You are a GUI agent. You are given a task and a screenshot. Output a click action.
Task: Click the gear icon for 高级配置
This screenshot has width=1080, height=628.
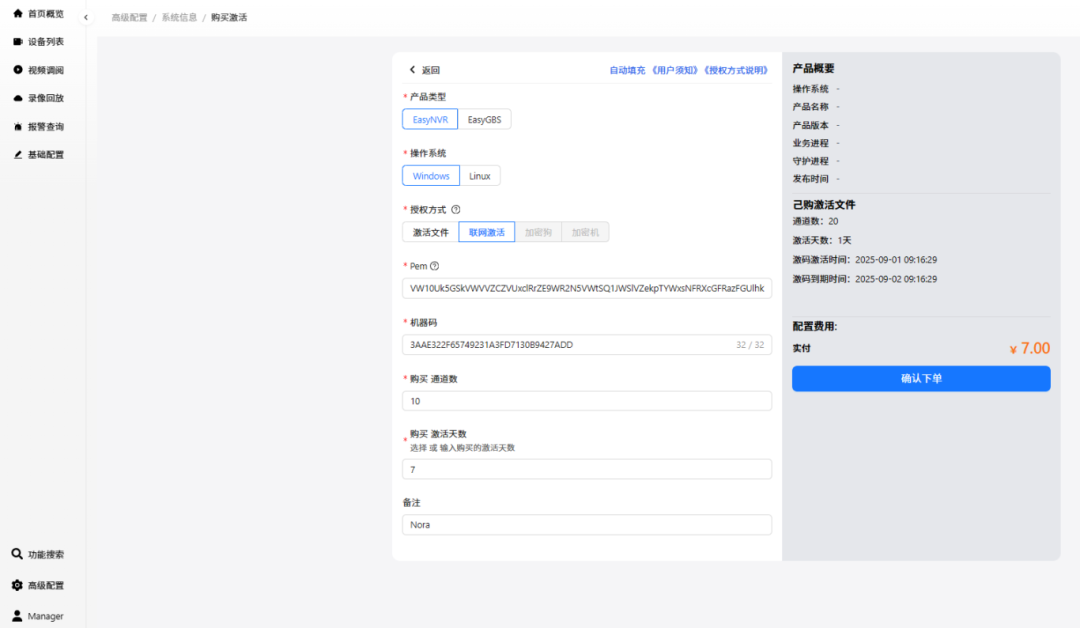17,585
